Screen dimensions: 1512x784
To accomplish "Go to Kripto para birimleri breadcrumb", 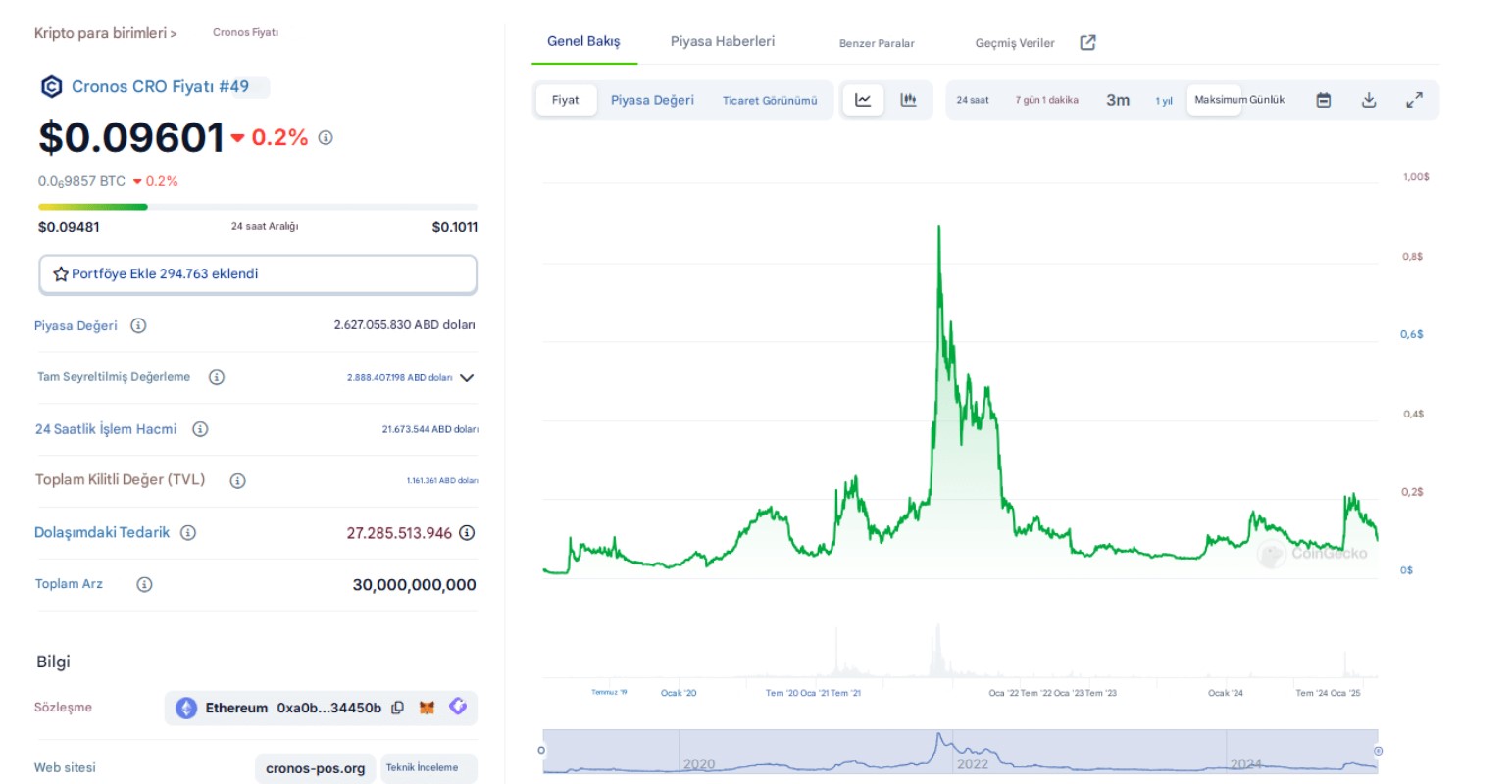I will tap(106, 33).
